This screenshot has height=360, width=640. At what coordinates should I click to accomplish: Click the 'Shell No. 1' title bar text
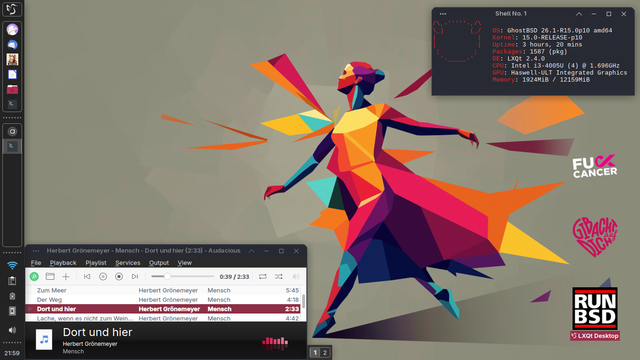(x=511, y=13)
